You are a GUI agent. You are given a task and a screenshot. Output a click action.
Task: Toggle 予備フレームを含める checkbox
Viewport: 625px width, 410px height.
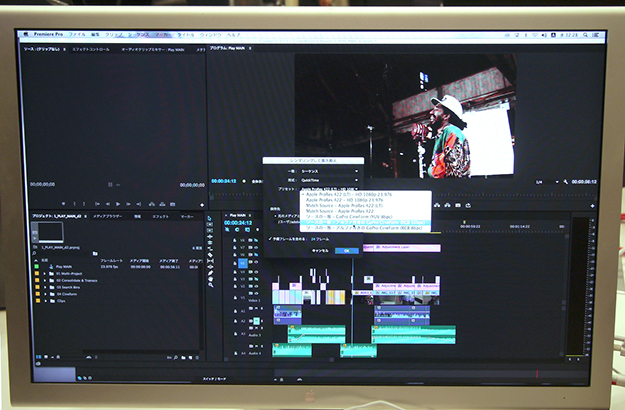coord(270,239)
